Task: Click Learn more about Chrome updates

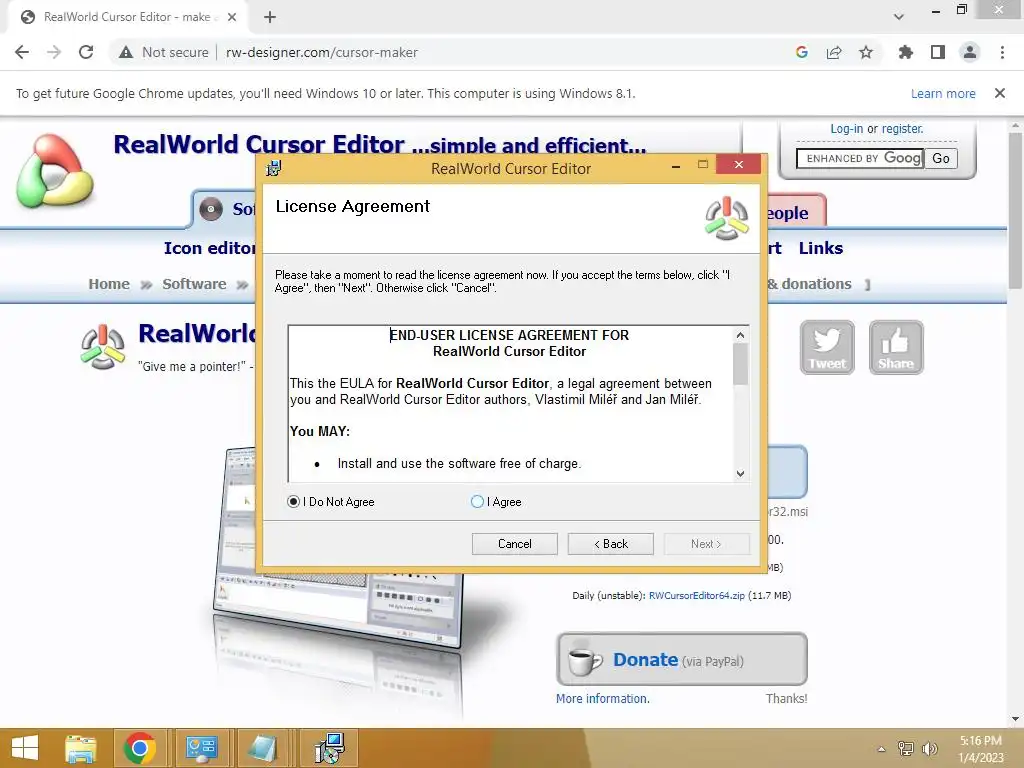Action: pos(943,93)
